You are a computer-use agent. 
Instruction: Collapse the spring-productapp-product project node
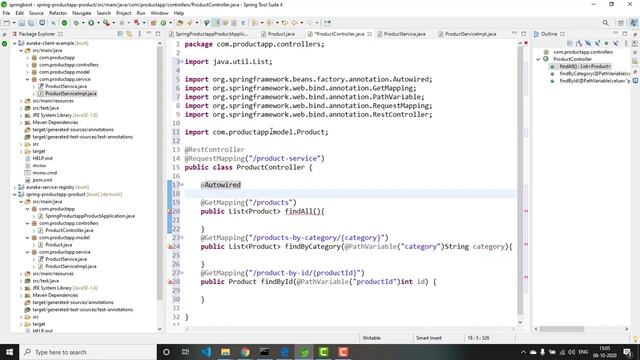[15, 195]
